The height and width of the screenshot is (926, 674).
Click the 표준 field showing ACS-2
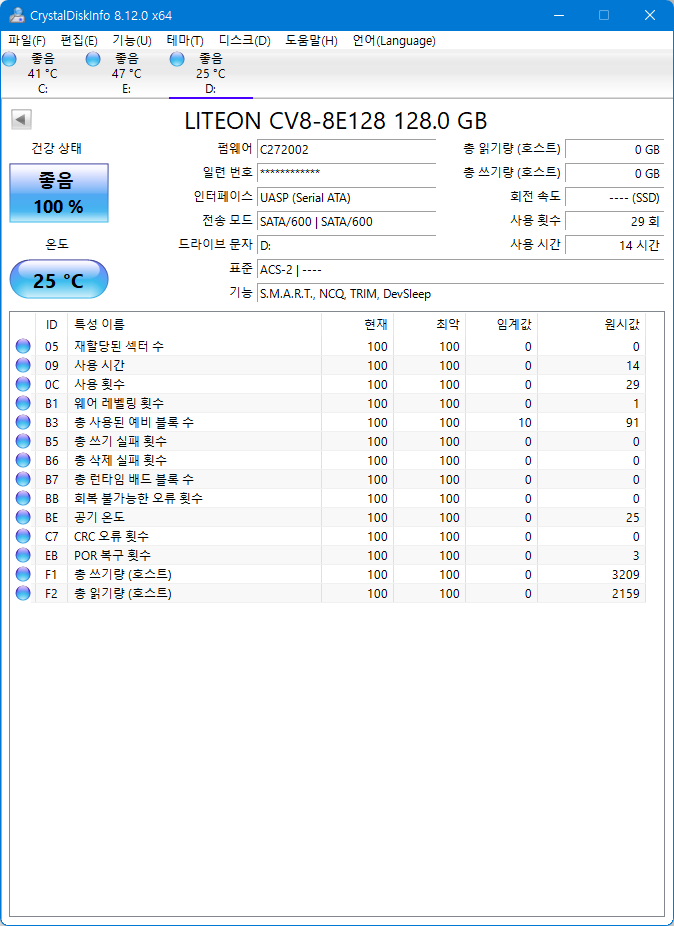[x=461, y=270]
